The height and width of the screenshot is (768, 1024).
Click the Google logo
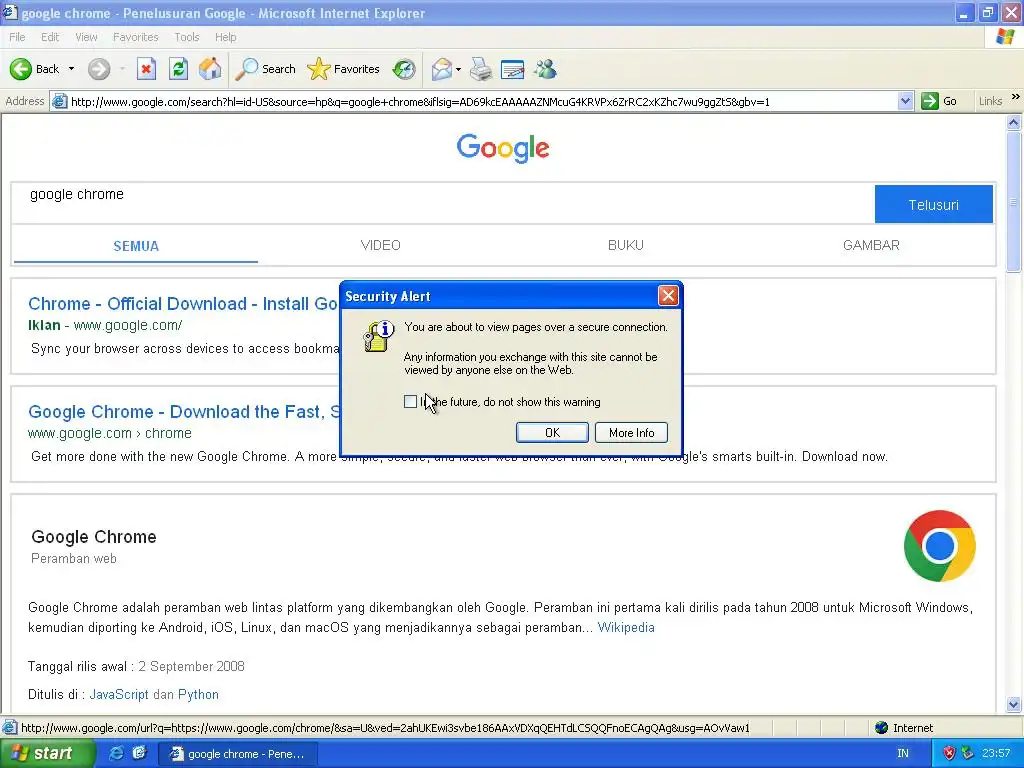503,148
